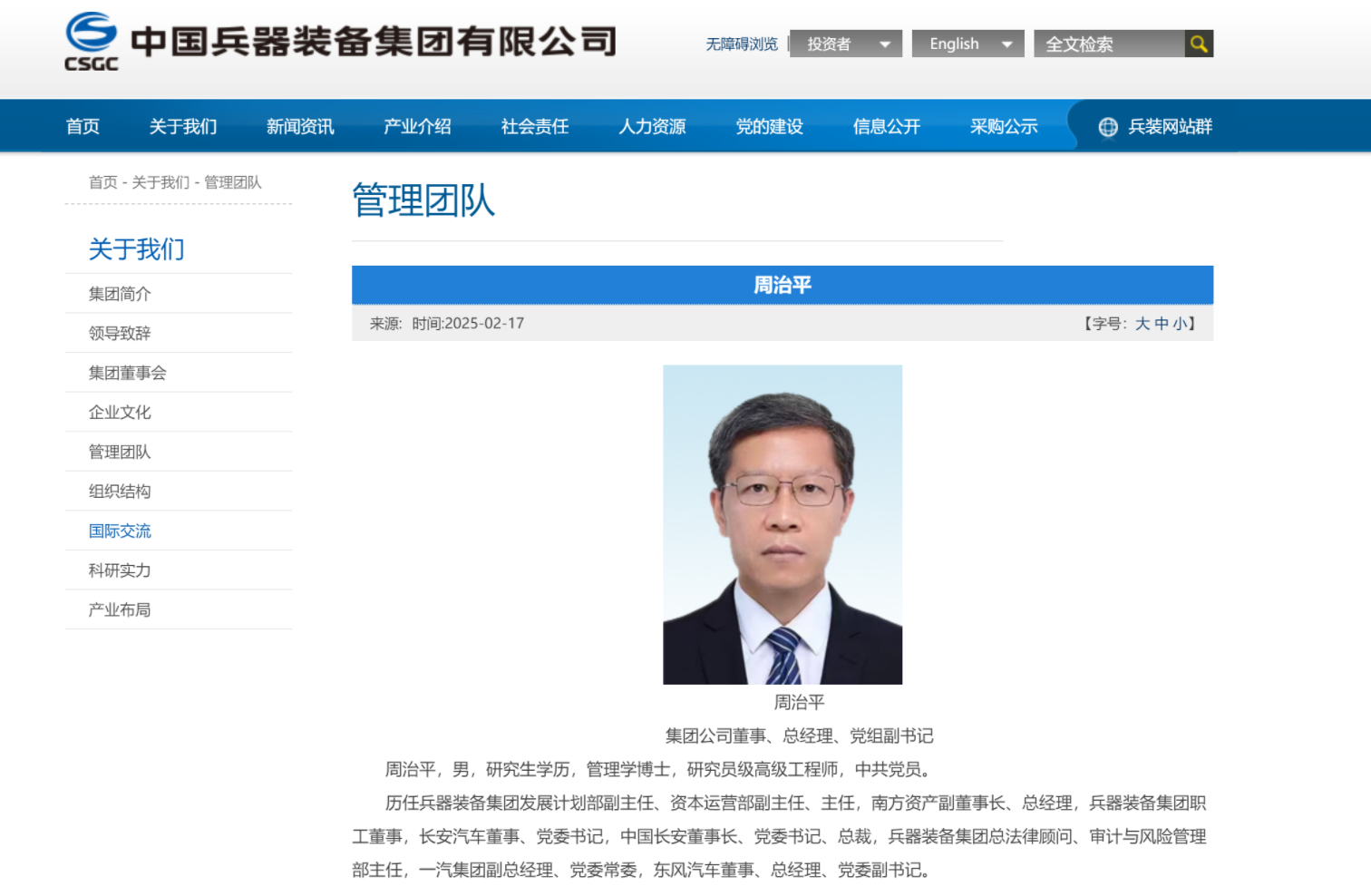This screenshot has width=1371, height=896.
Task: Click inside the 全文检索 search field
Action: pyautogui.click(x=1111, y=43)
